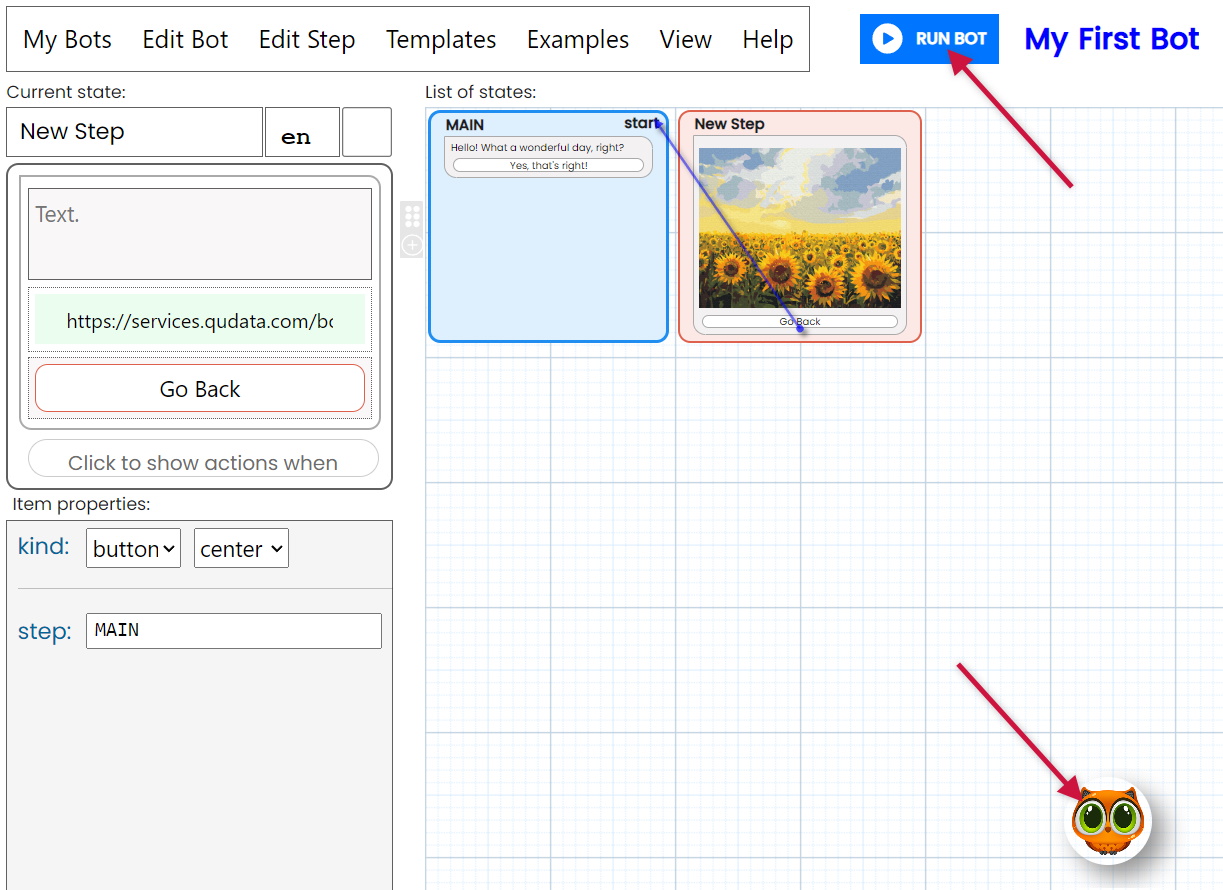Click the step field containing MAIN
The image size is (1223, 890).
pos(233,631)
